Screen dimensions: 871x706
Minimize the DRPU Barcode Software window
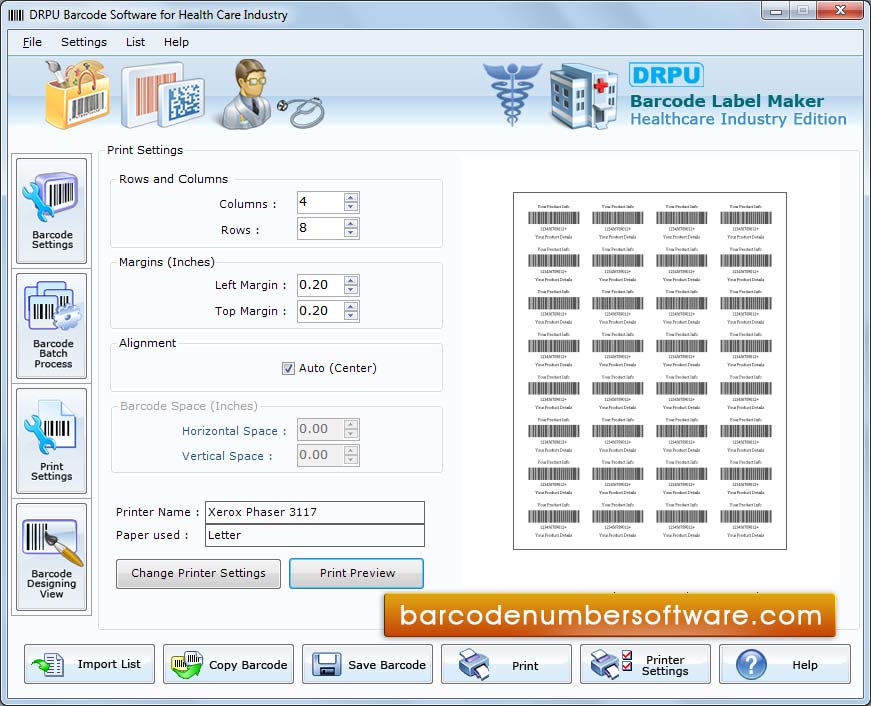point(776,11)
